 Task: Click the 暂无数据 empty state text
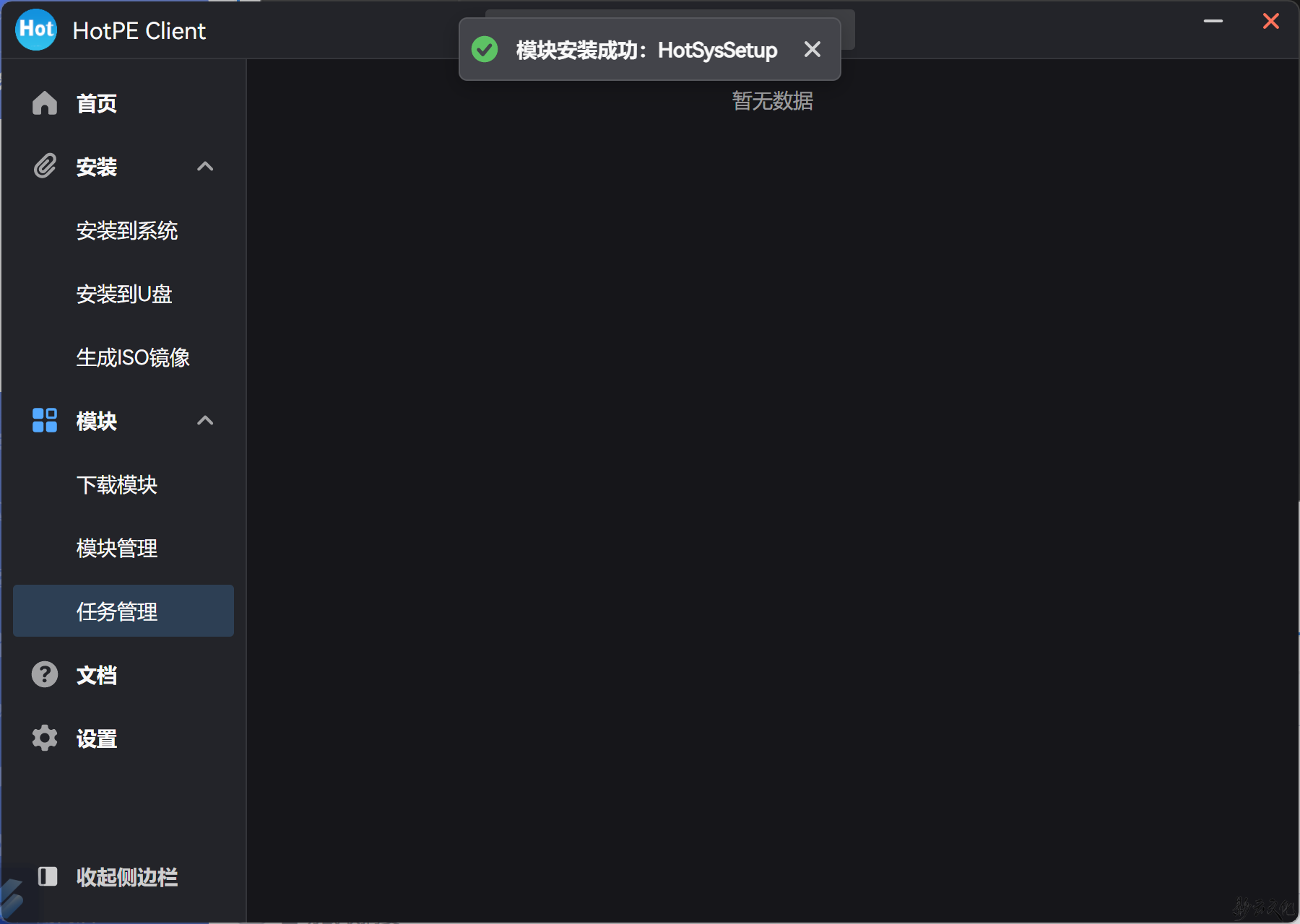coord(773,100)
